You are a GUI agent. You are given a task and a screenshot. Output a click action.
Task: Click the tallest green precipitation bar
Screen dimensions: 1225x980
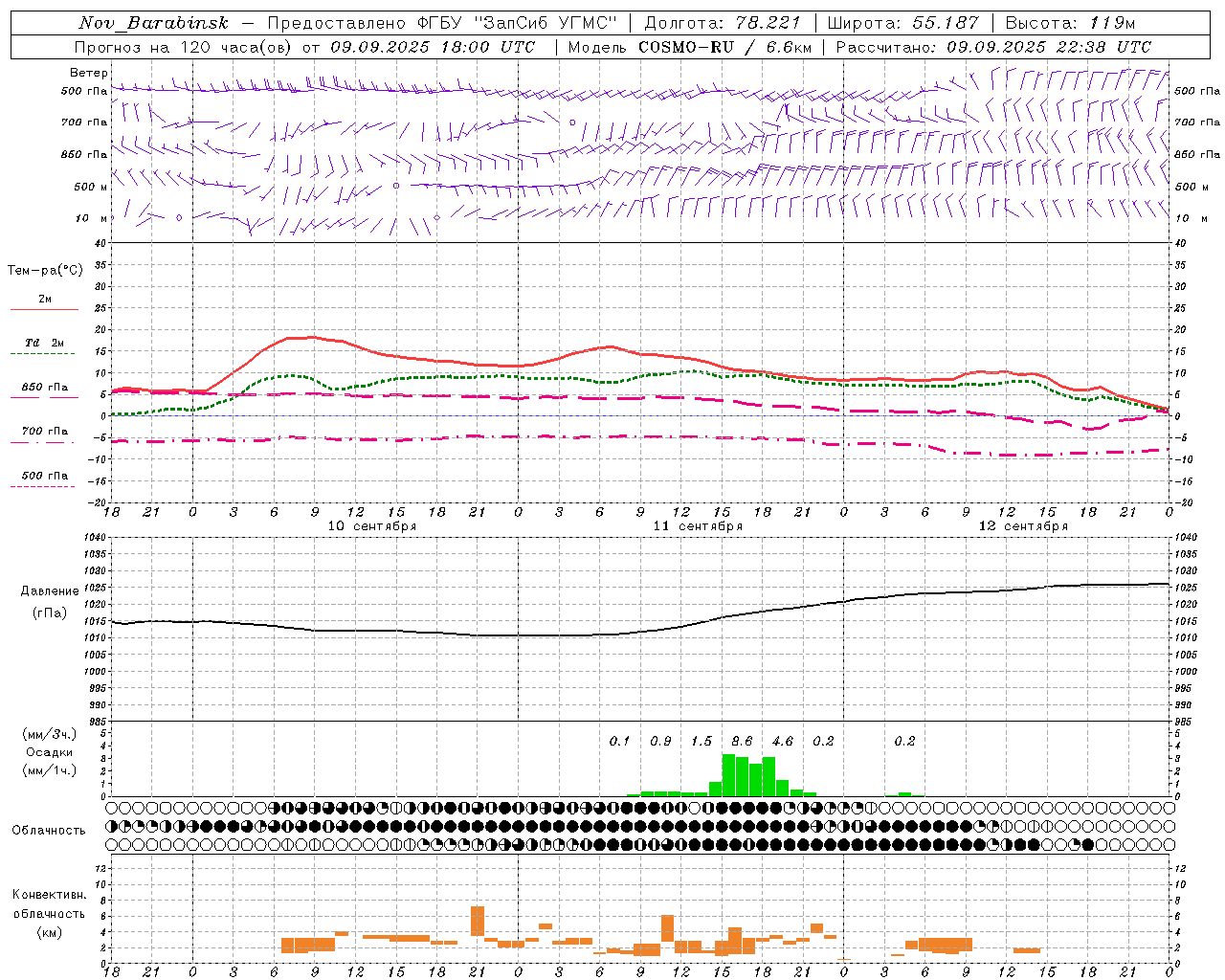[728, 775]
